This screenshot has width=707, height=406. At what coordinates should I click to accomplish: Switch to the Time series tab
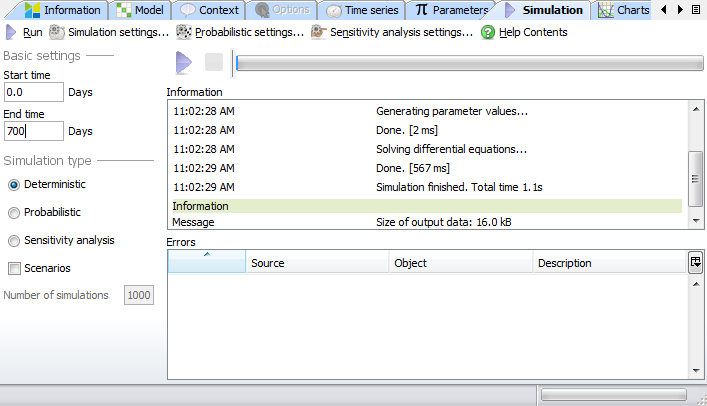[362, 10]
